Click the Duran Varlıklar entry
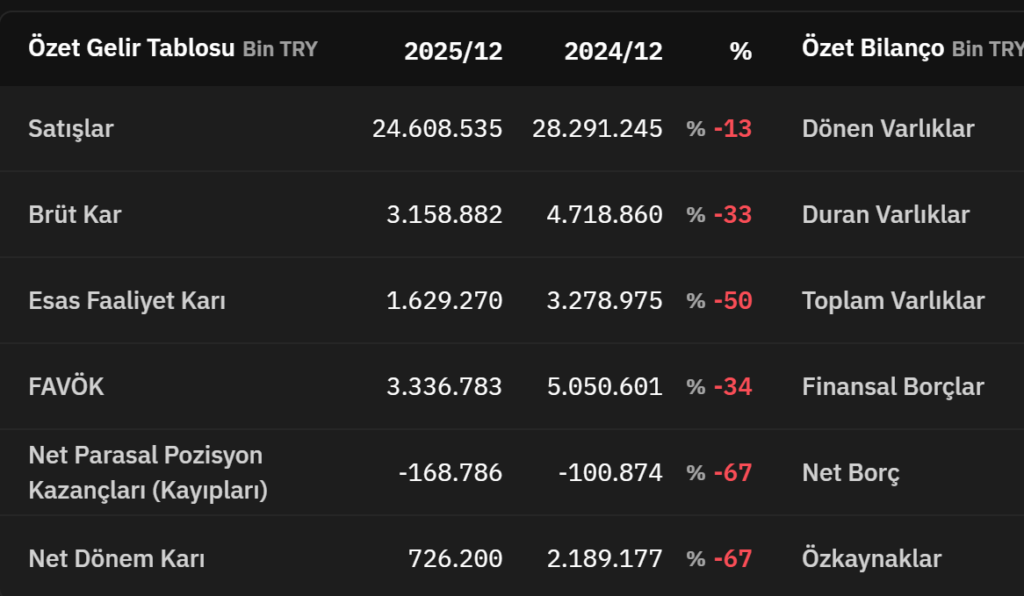Screen dimensions: 1024x596 coord(885,215)
